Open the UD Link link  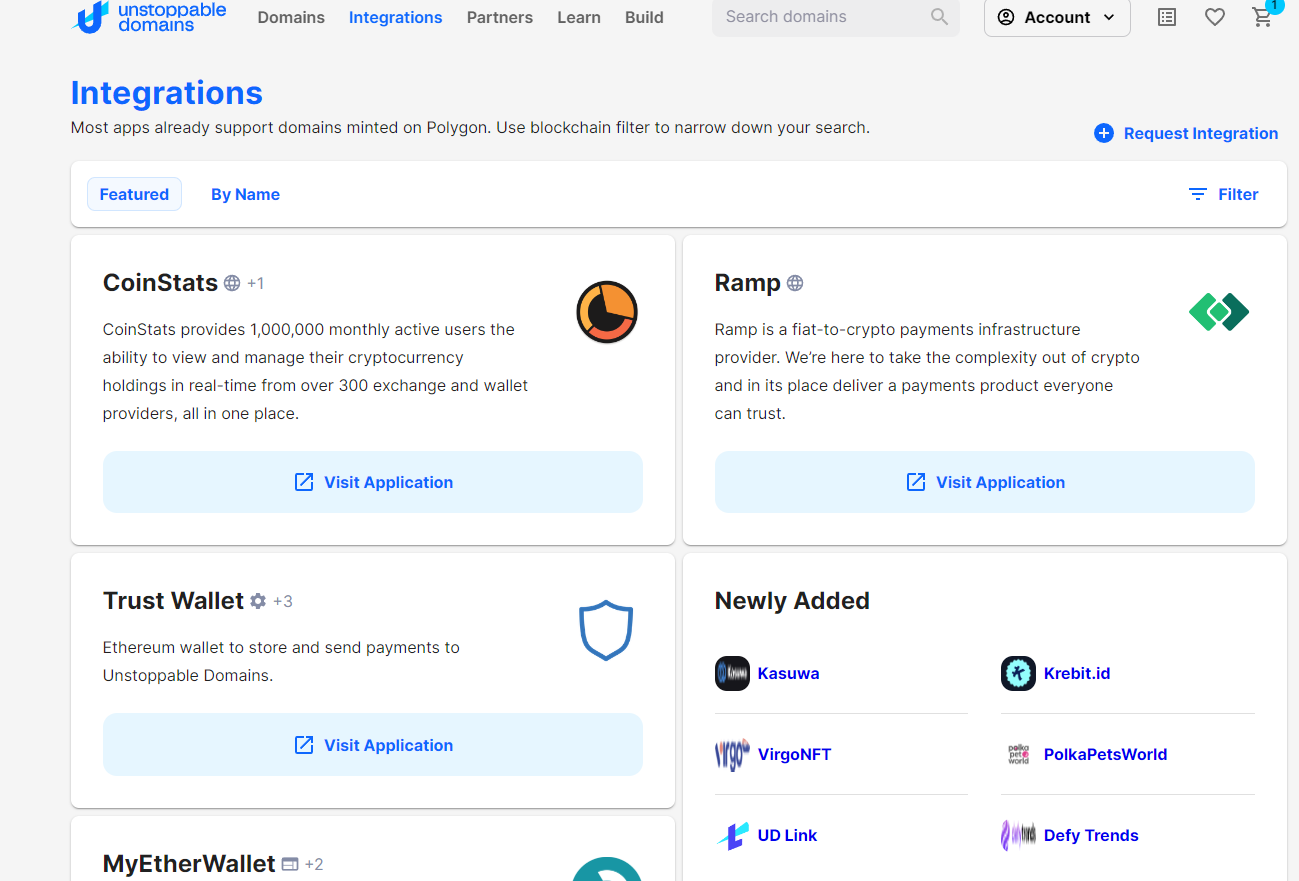pyautogui.click(x=787, y=835)
